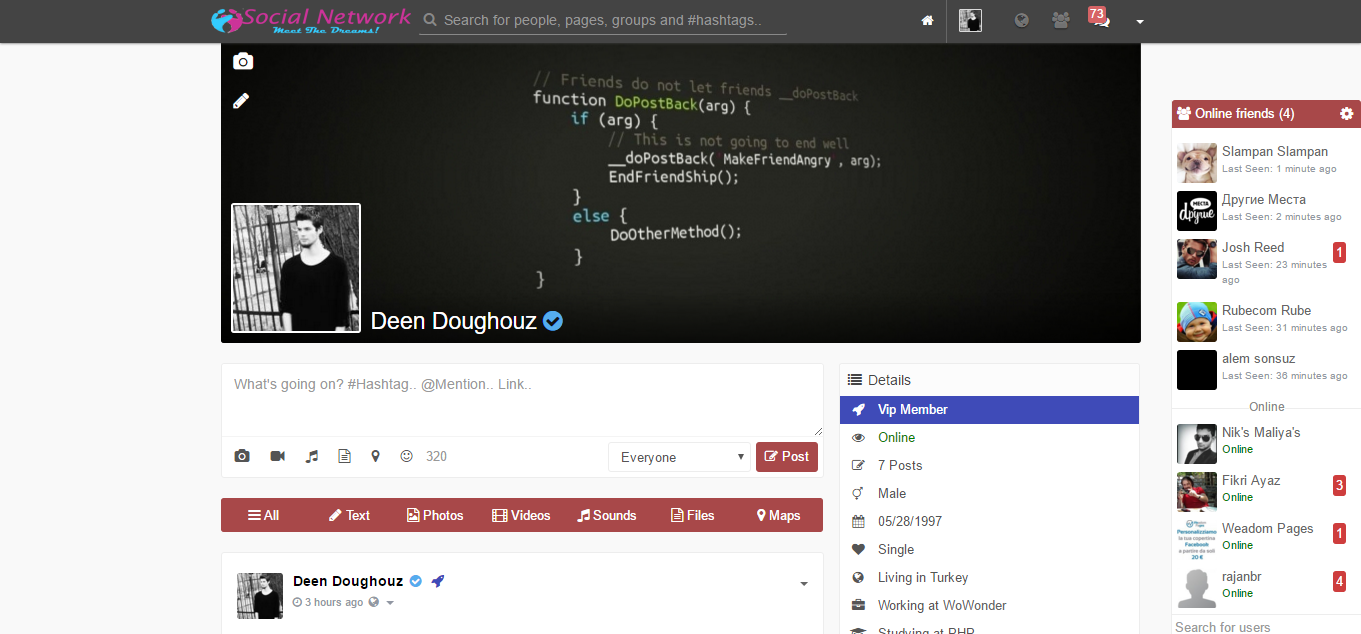
Task: Click the profile picture thumbnail on cover
Action: click(296, 268)
